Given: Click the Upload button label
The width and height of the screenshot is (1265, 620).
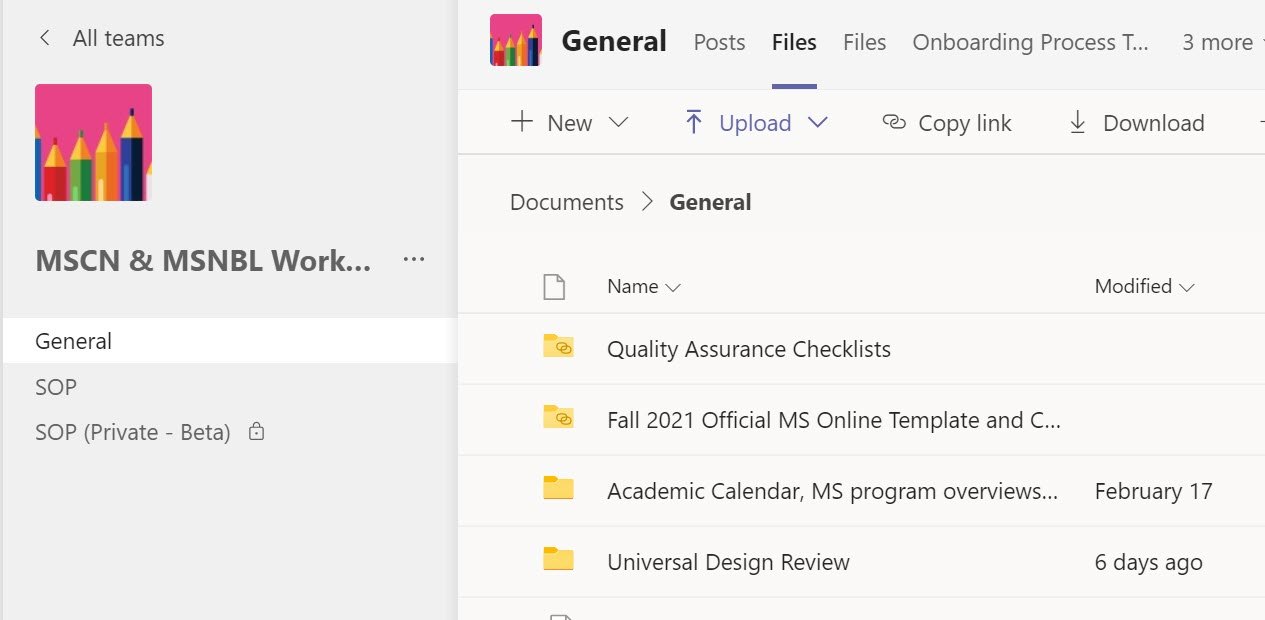Looking at the screenshot, I should tap(755, 123).
